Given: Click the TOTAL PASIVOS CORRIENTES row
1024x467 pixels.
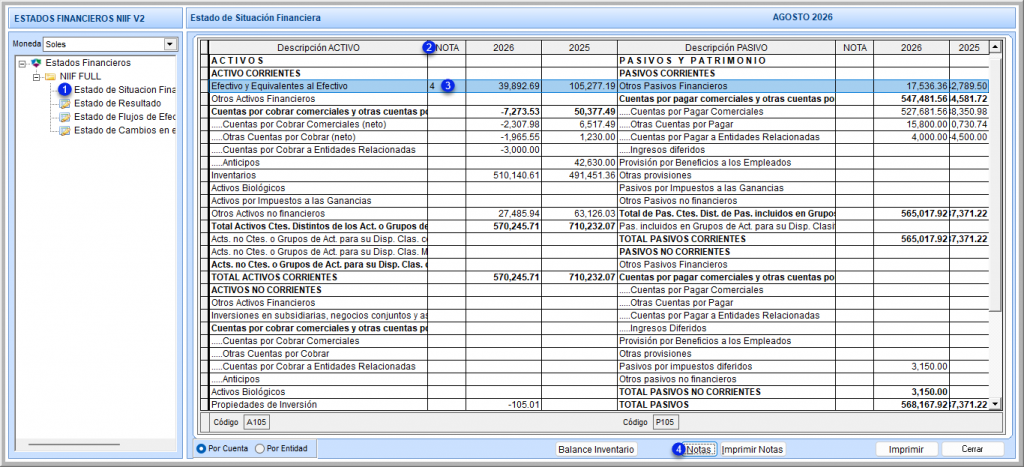Looking at the screenshot, I should pyautogui.click(x=726, y=239).
